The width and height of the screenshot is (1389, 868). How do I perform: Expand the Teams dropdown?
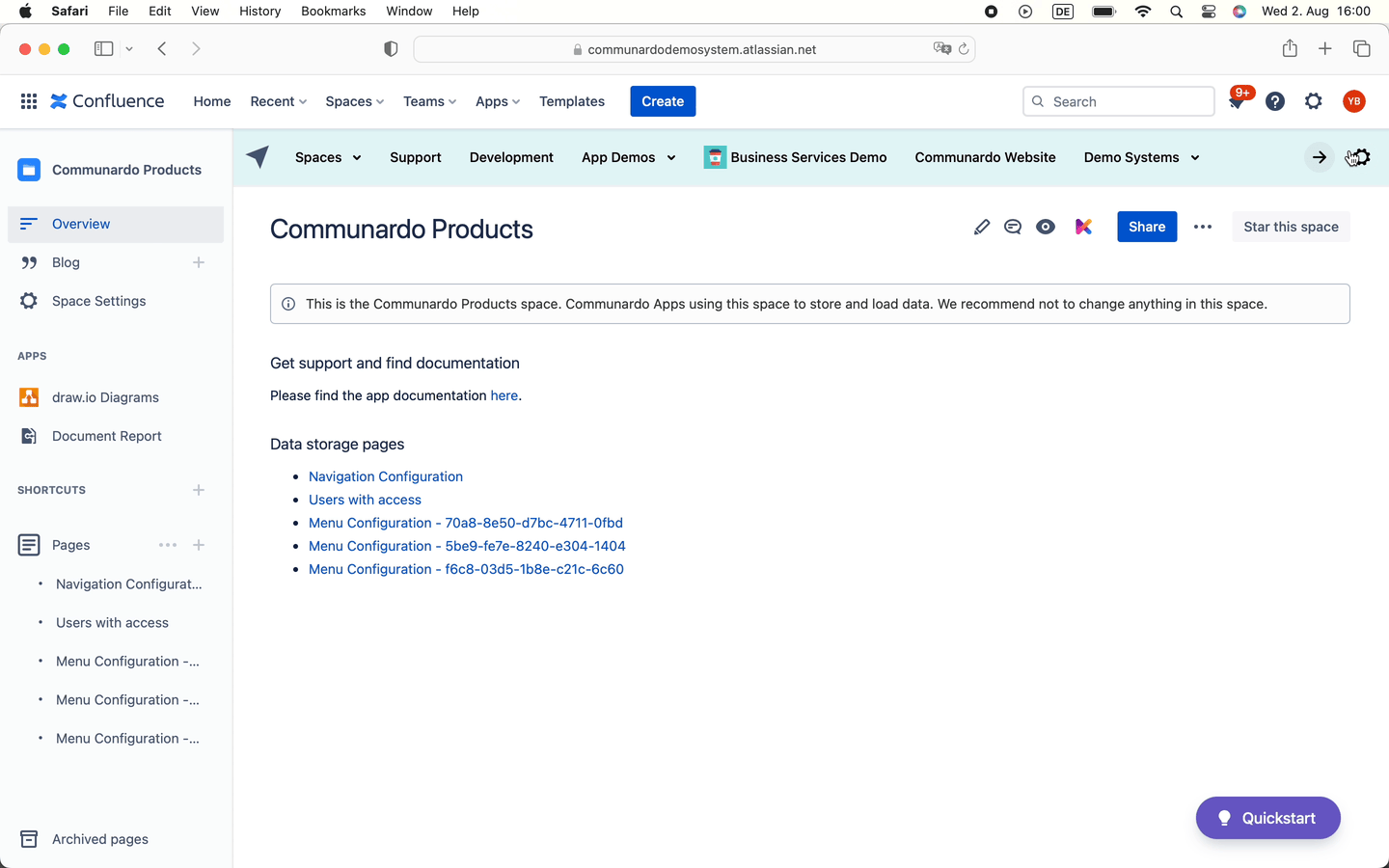coord(430,101)
